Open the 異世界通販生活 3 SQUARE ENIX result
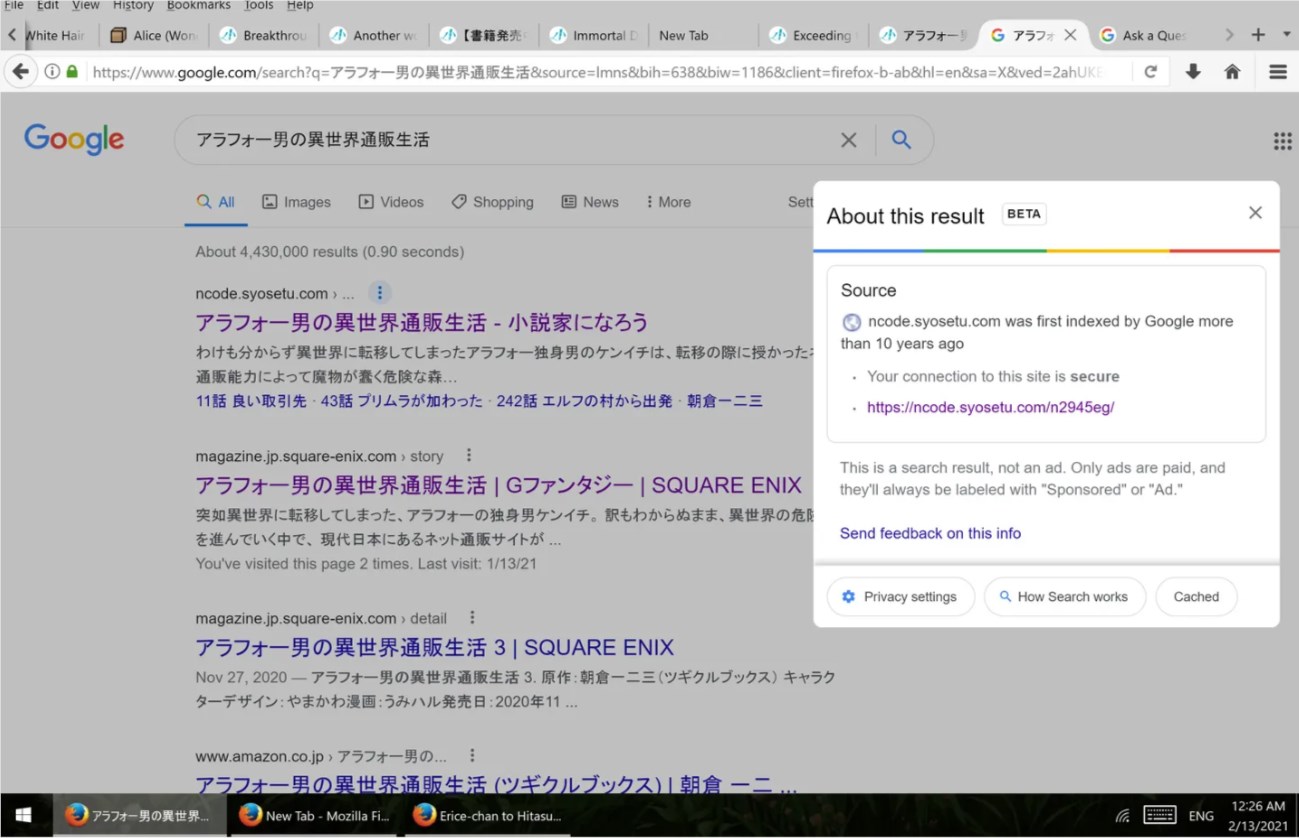This screenshot has height=838, width=1299. pos(435,647)
